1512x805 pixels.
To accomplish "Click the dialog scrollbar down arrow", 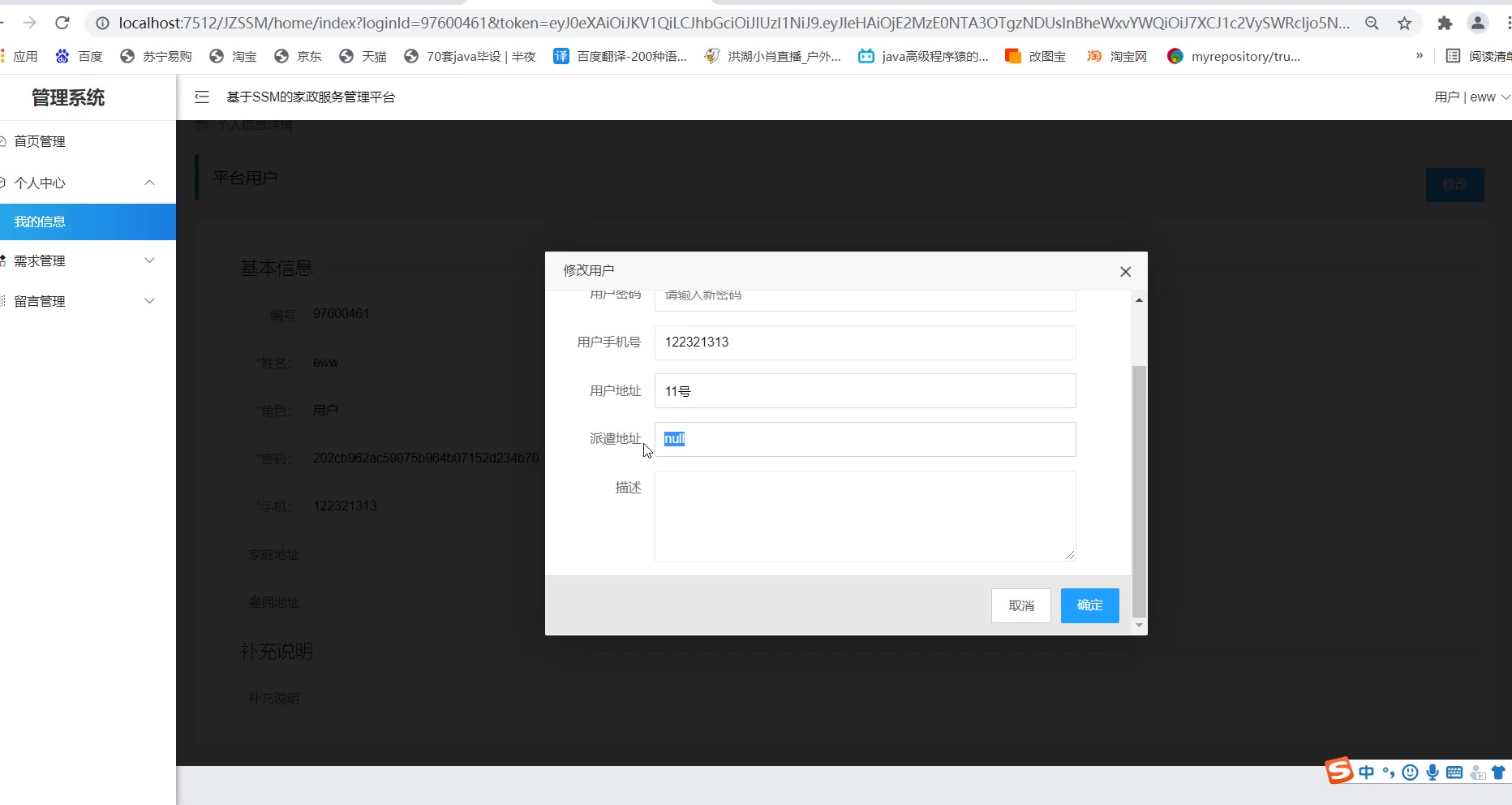I will [1139, 625].
